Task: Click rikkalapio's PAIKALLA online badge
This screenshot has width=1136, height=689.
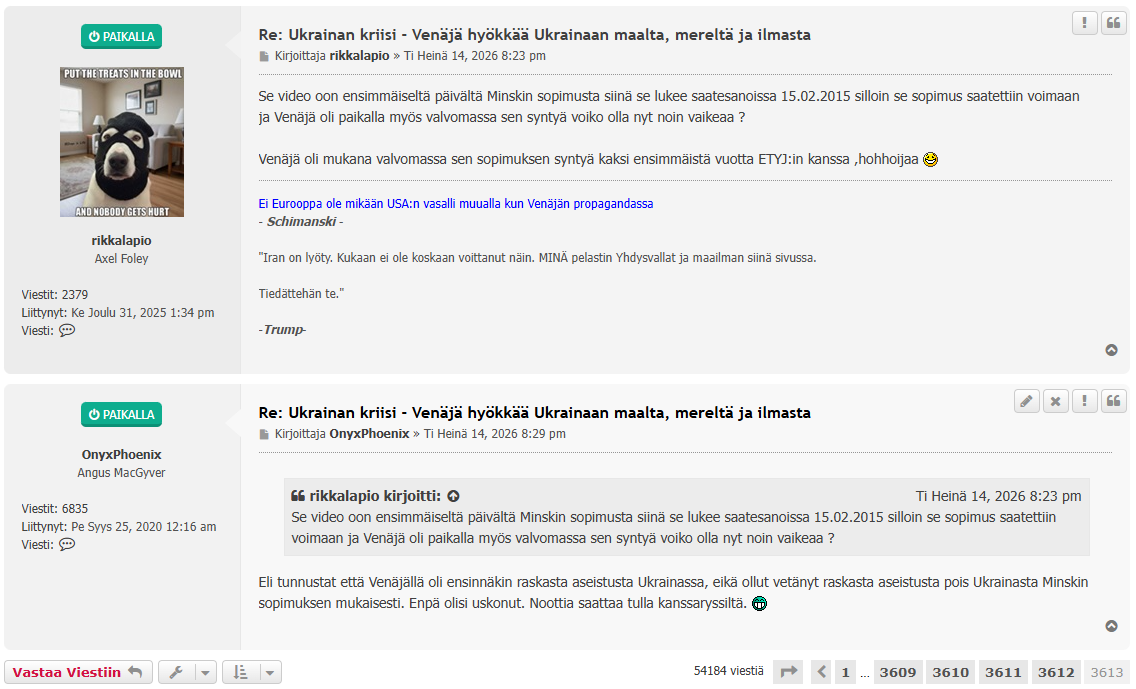Action: (121, 36)
